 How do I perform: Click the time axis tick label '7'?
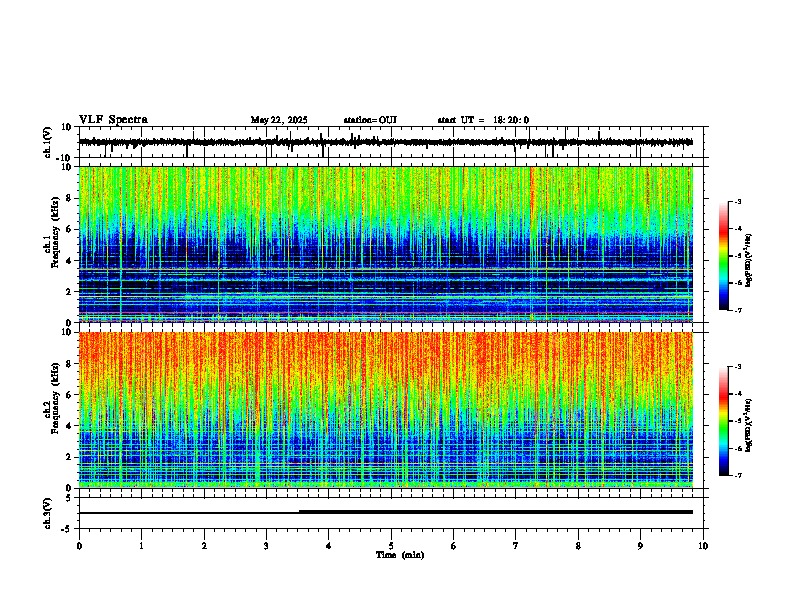[516, 546]
